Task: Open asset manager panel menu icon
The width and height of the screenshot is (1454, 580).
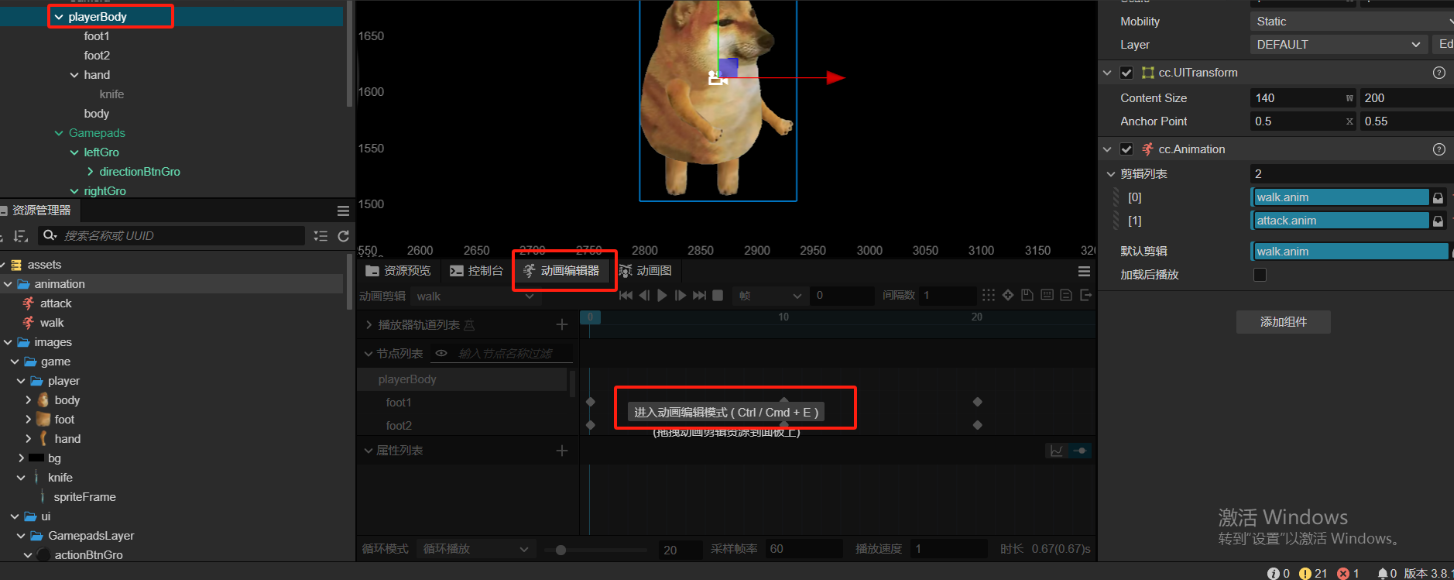Action: [x=343, y=211]
